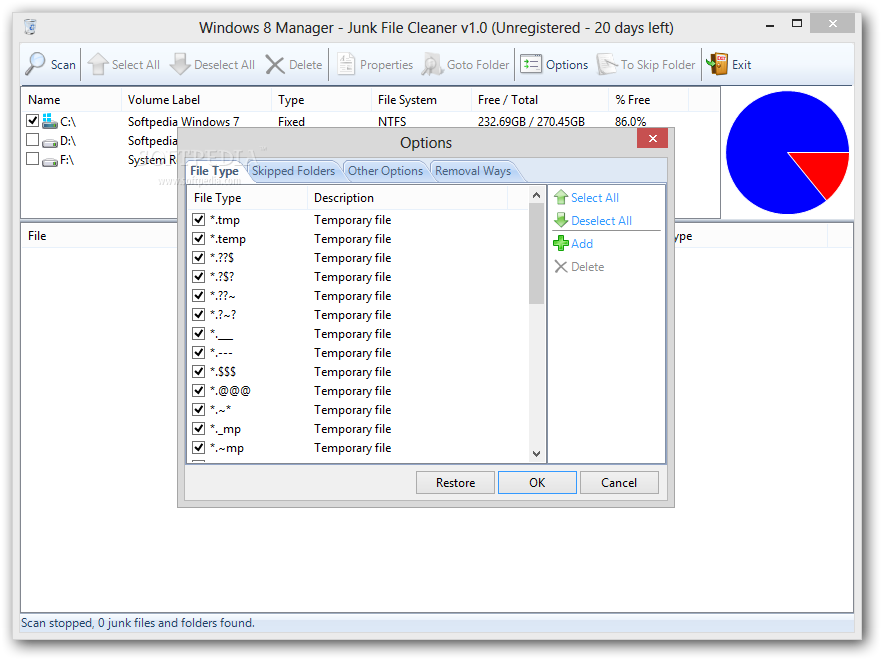Click the file type list scroll down arrow

pos(537,454)
